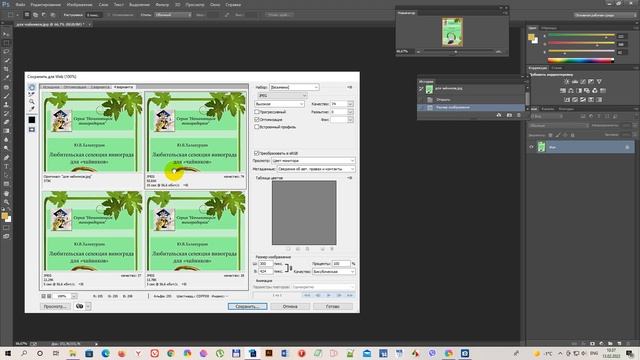Select the Zoom tool in Save for Web dialog
The height and width of the screenshot is (360, 640).
click(32, 102)
